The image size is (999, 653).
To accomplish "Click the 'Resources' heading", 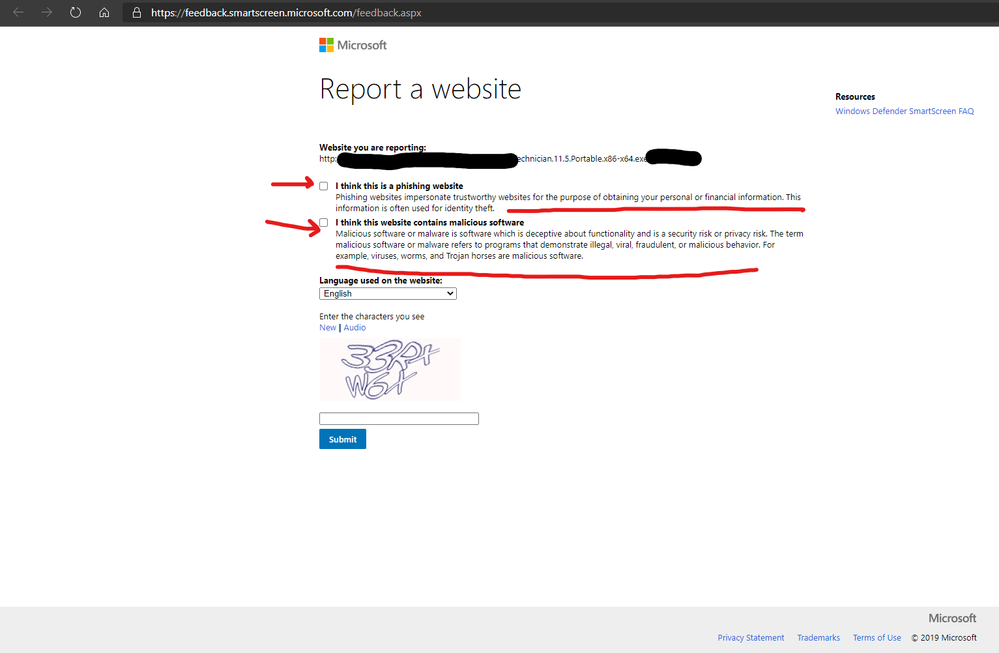I will pyautogui.click(x=855, y=97).
